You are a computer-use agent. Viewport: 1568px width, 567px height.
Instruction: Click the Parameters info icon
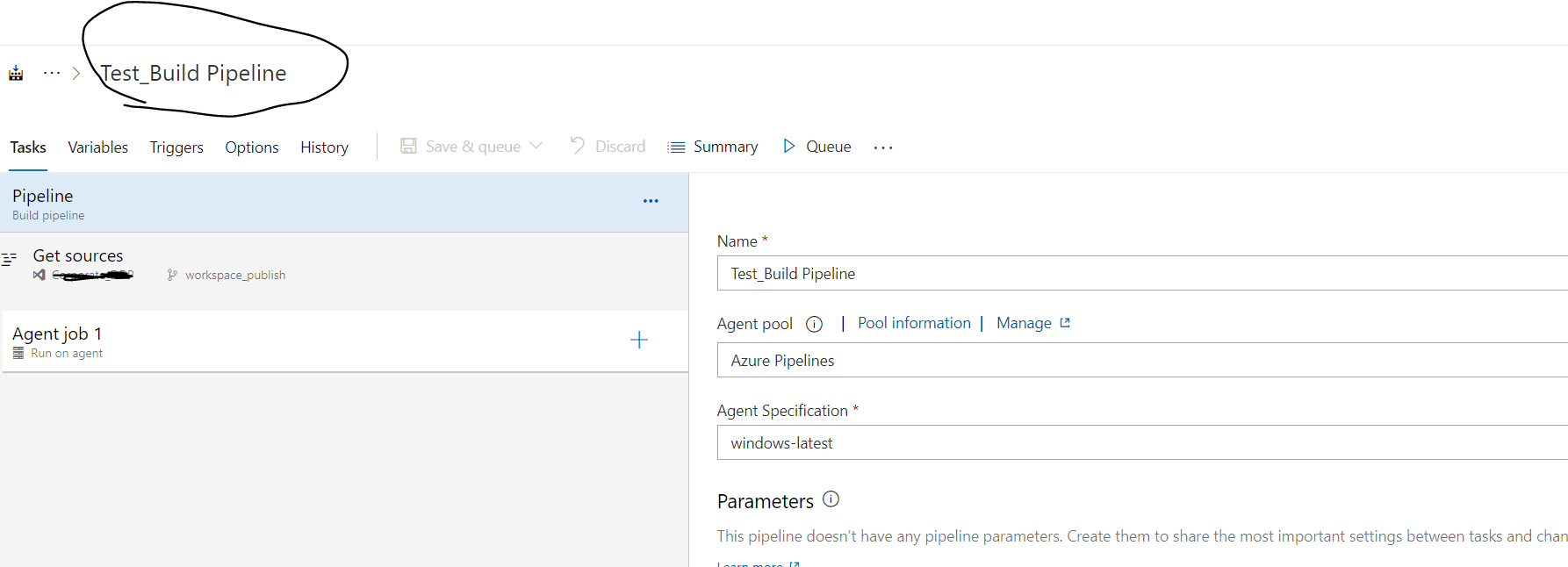coord(831,499)
